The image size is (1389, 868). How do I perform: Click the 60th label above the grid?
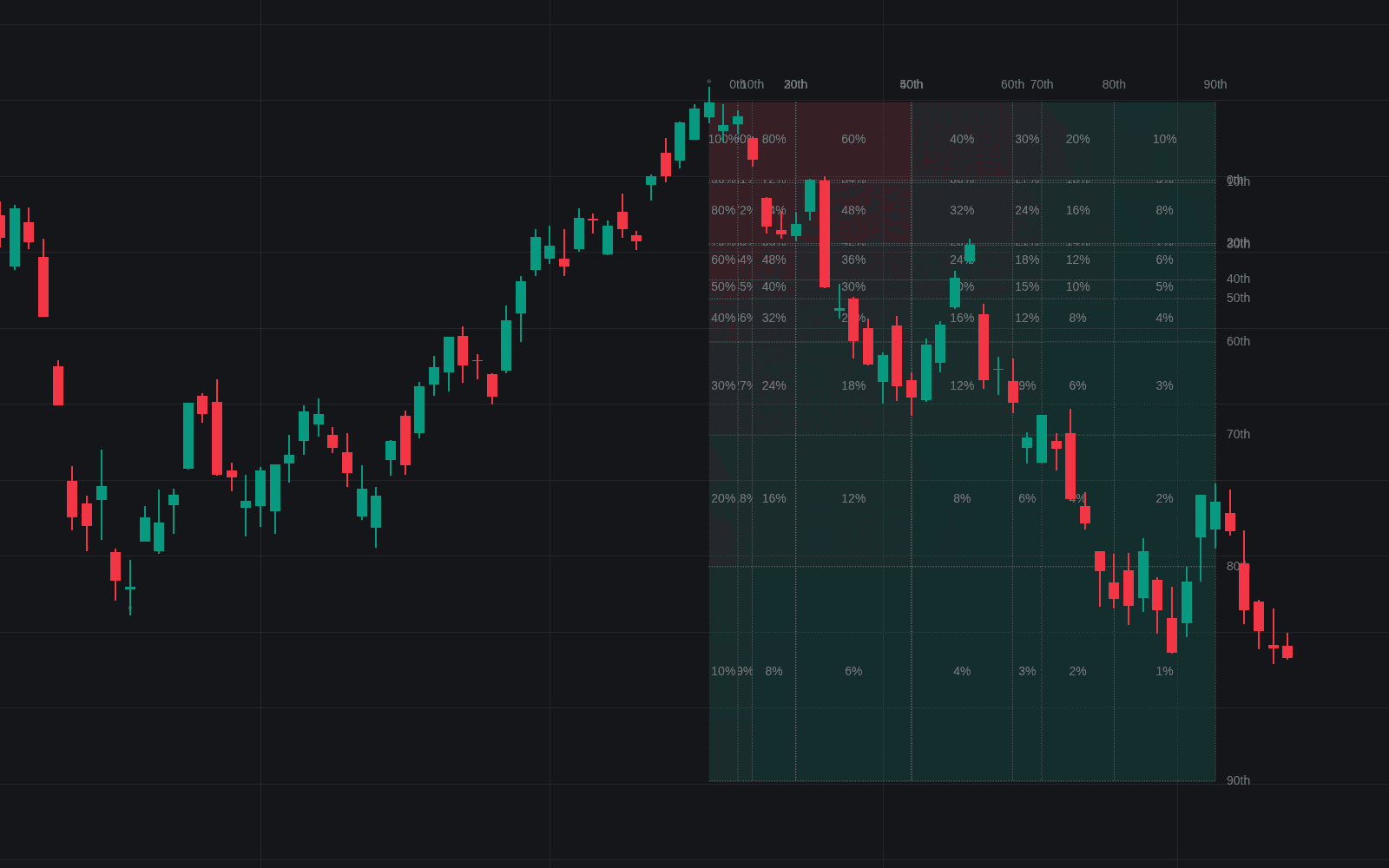(x=1012, y=84)
